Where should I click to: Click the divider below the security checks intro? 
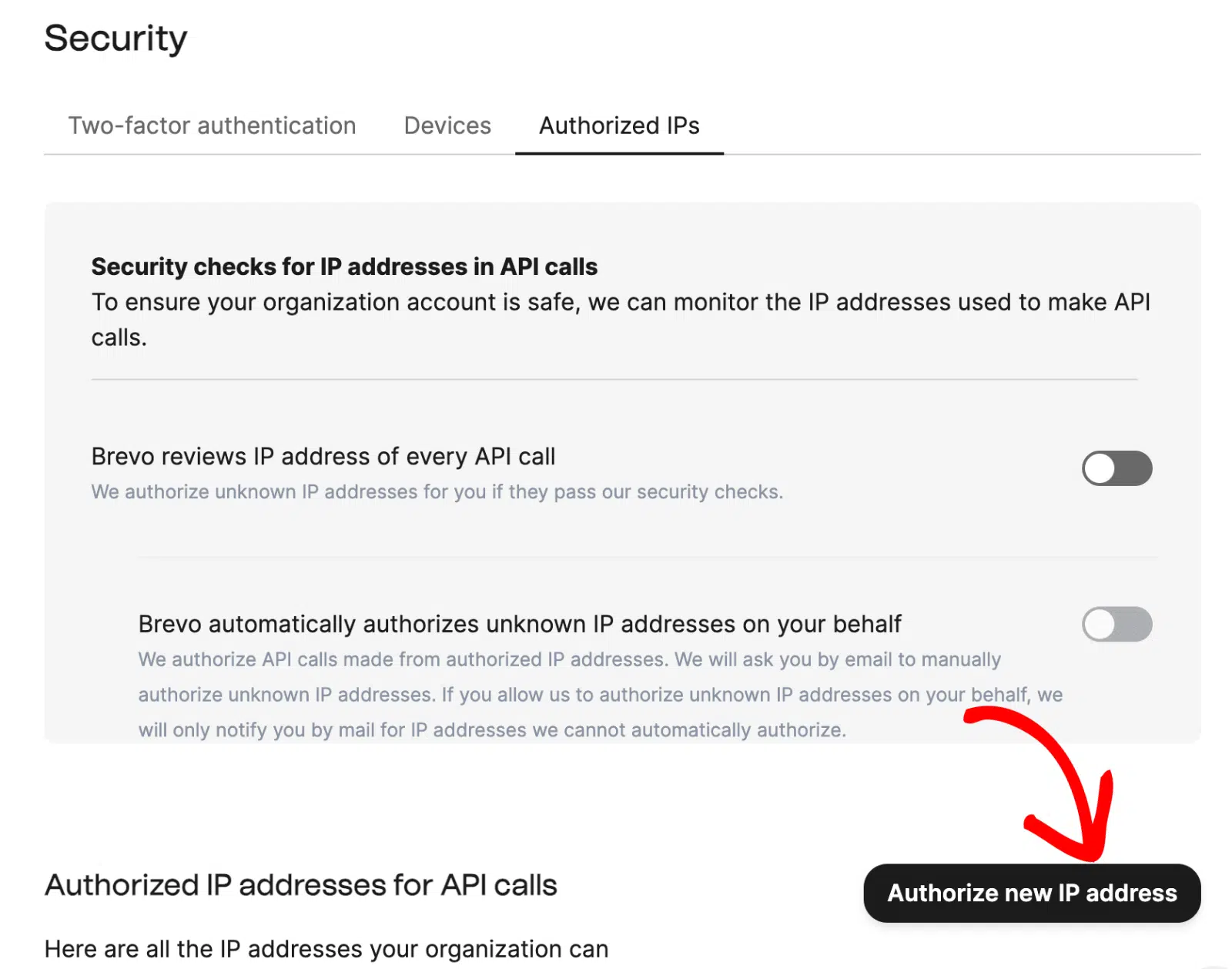[614, 379]
